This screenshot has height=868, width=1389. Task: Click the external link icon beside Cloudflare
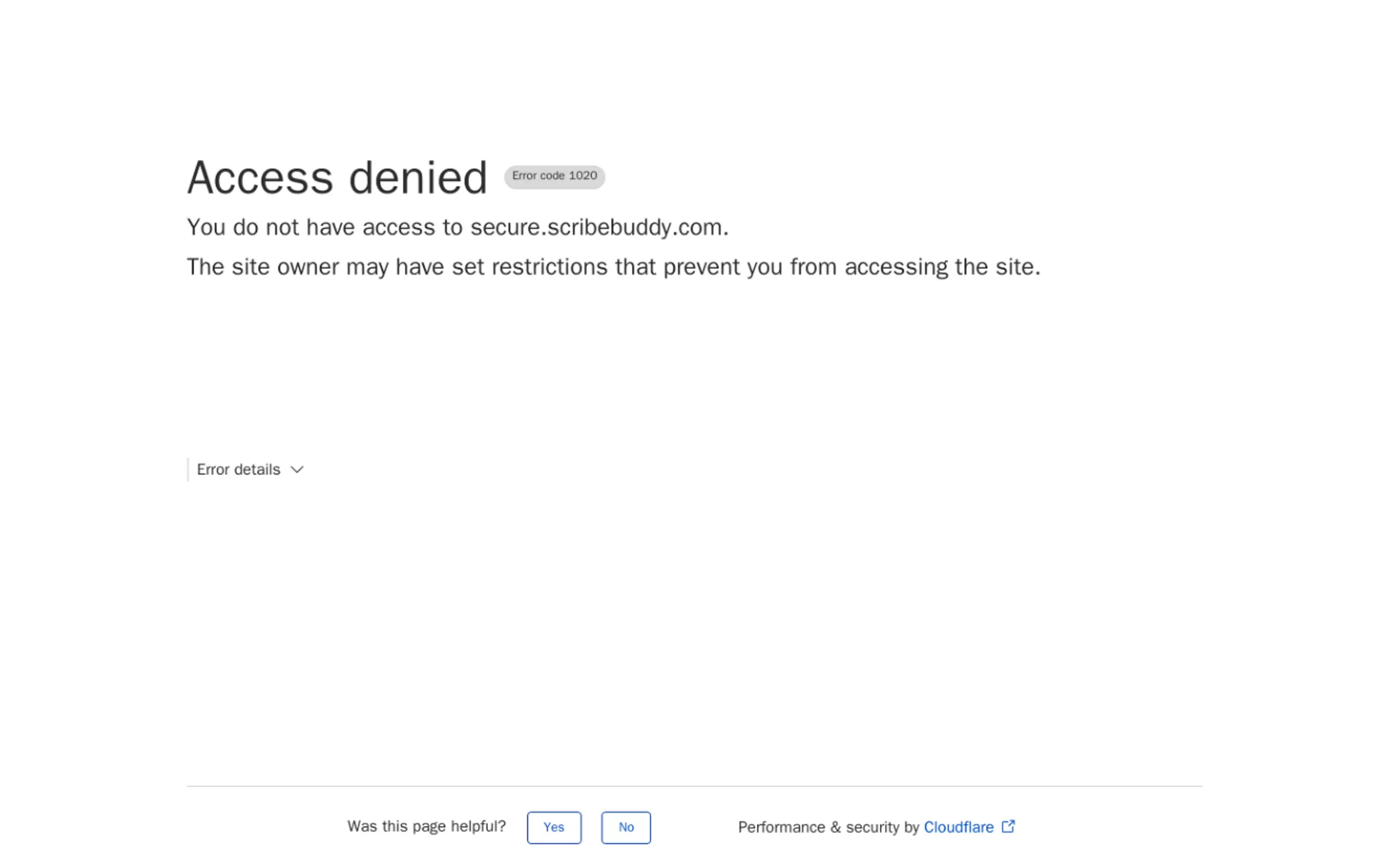pos(1008,826)
